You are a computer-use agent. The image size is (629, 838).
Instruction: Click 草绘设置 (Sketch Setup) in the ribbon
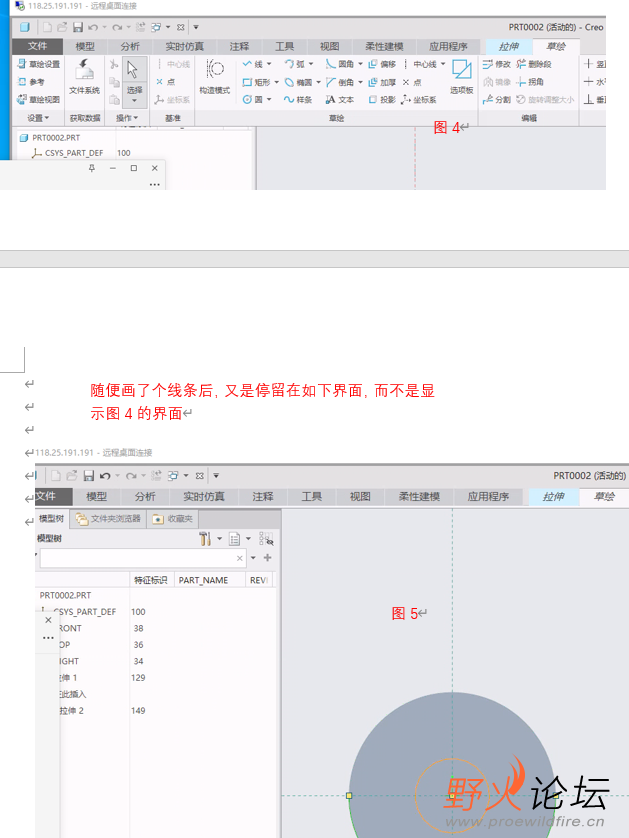tap(38, 64)
